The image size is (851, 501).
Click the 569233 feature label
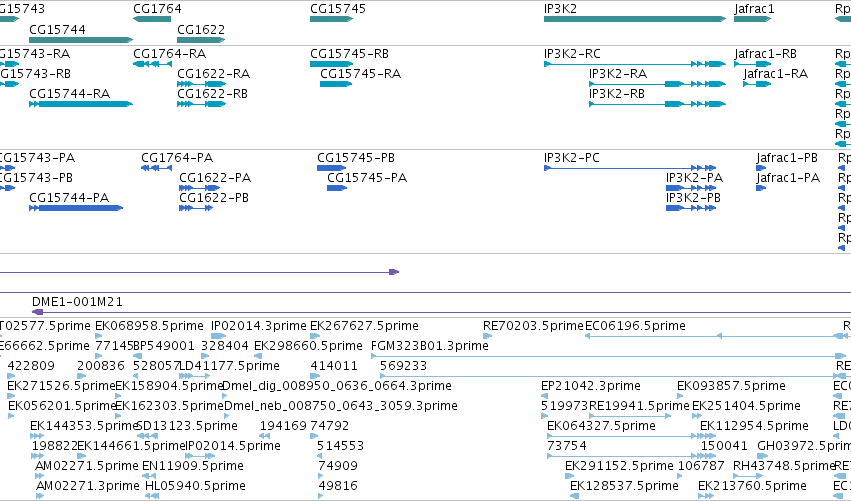point(403,366)
